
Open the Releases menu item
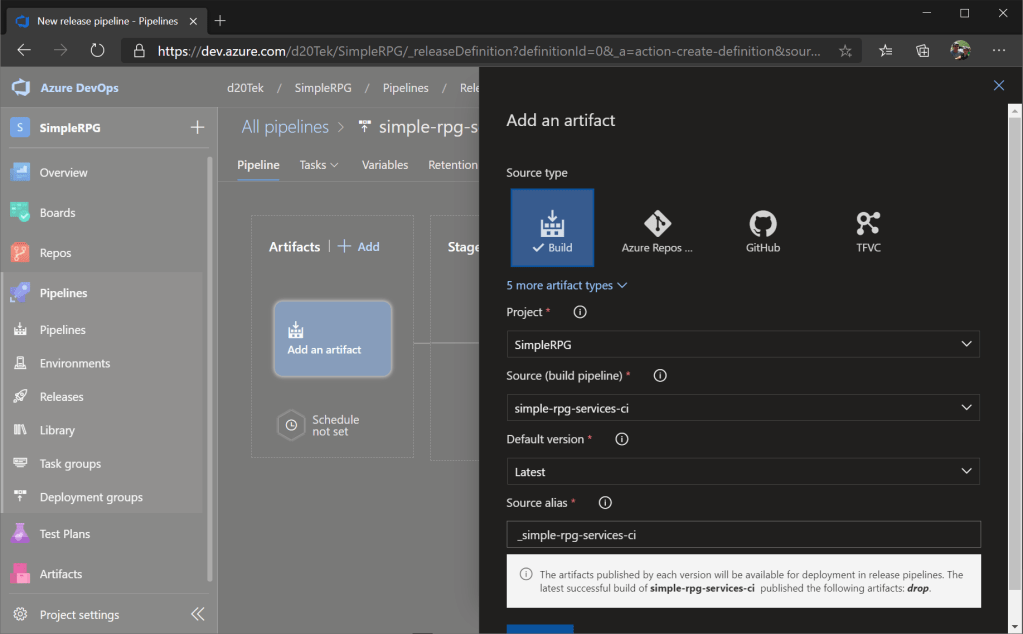tap(61, 397)
